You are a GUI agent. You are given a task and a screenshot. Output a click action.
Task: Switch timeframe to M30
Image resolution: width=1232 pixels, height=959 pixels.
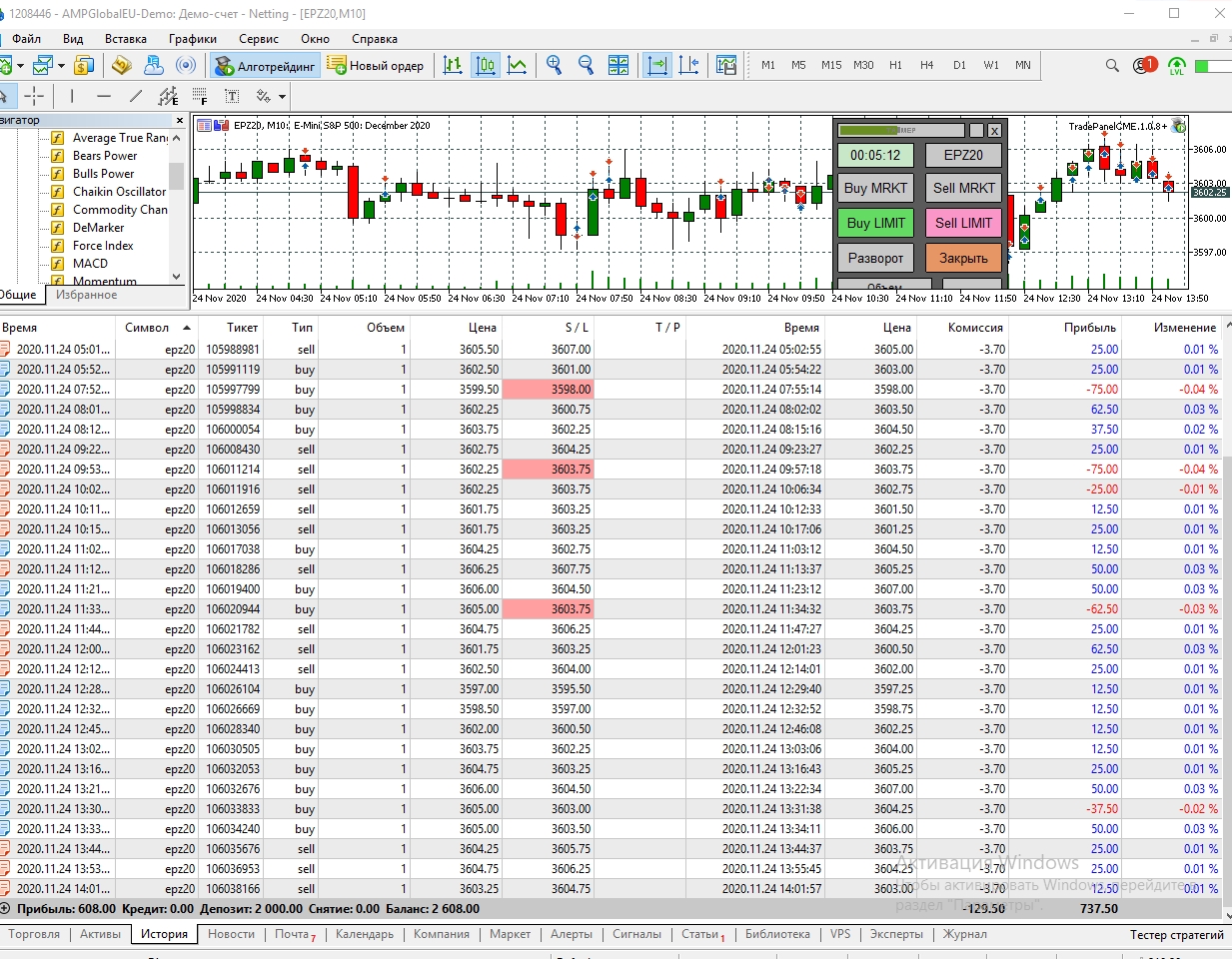tap(863, 65)
